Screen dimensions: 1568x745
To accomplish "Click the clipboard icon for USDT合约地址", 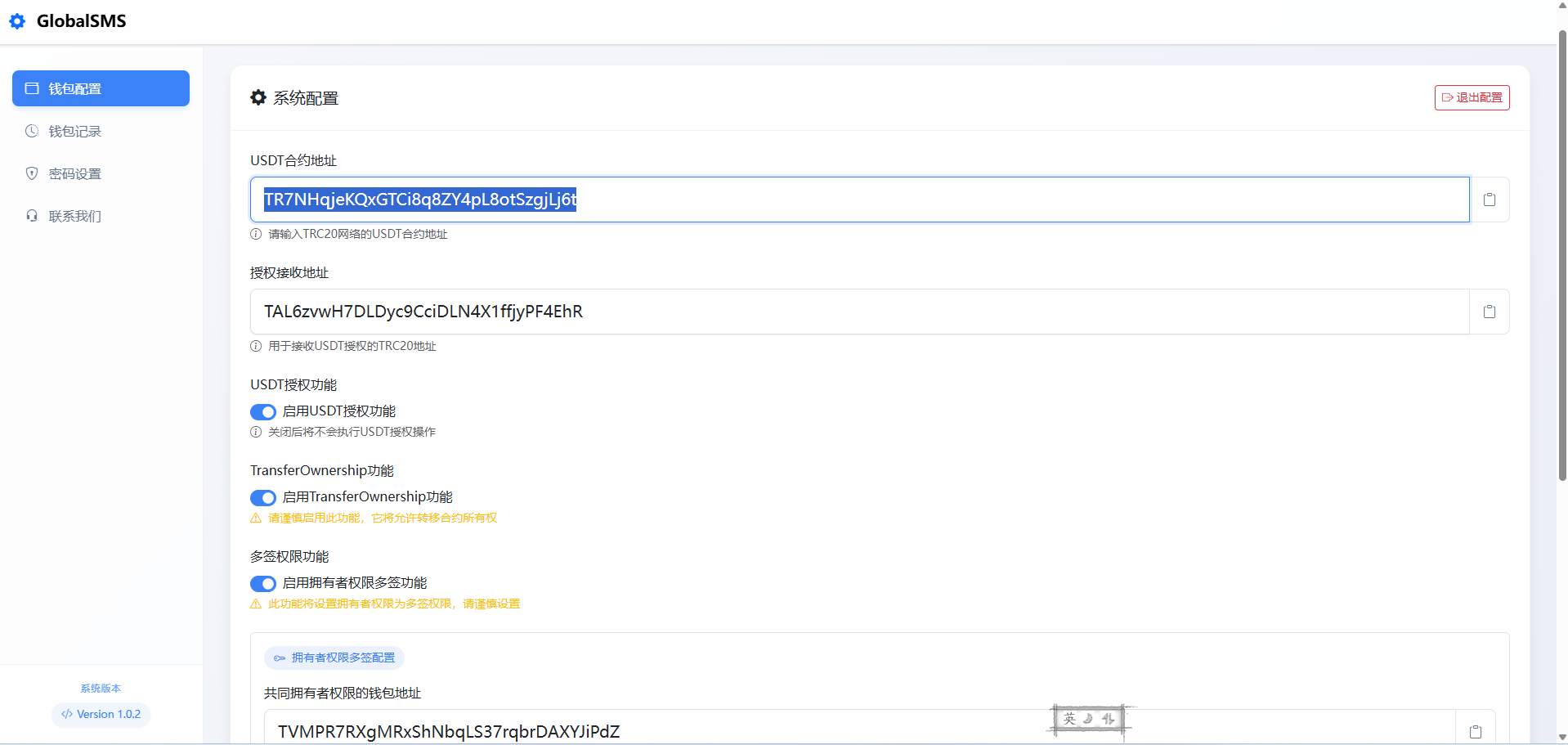I will [1489, 200].
